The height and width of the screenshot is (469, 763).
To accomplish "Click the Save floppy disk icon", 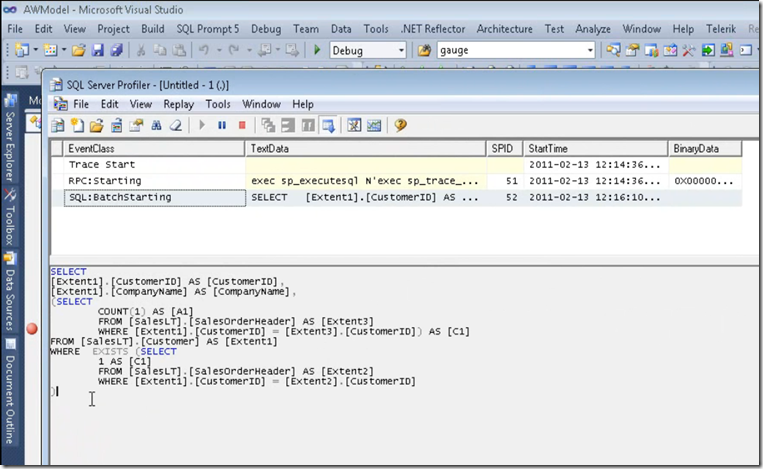I will (98, 50).
